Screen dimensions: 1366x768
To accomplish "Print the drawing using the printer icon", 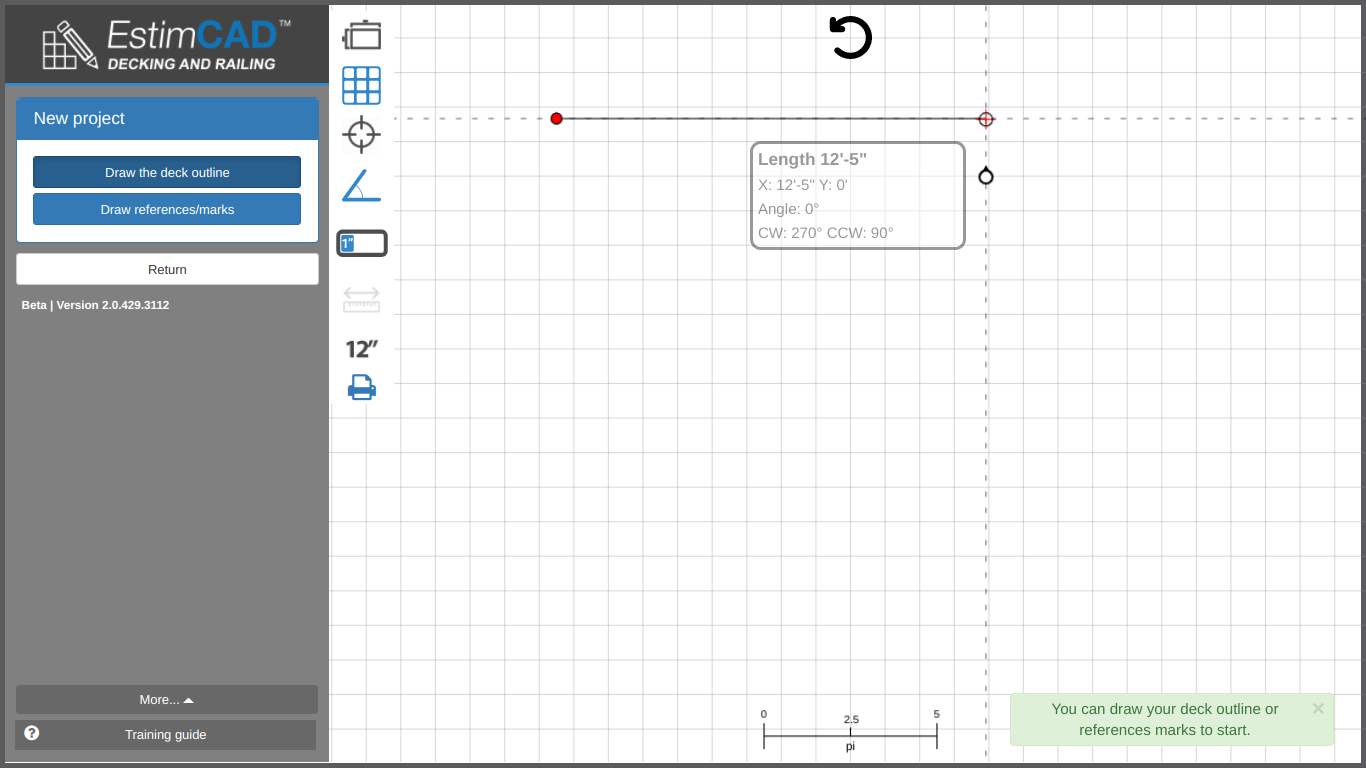I will [362, 387].
